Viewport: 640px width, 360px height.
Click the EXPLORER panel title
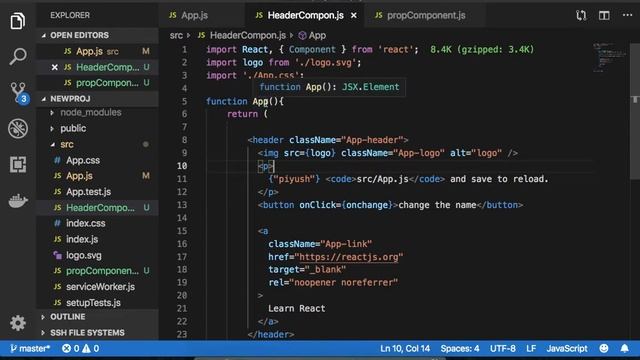click(70, 16)
